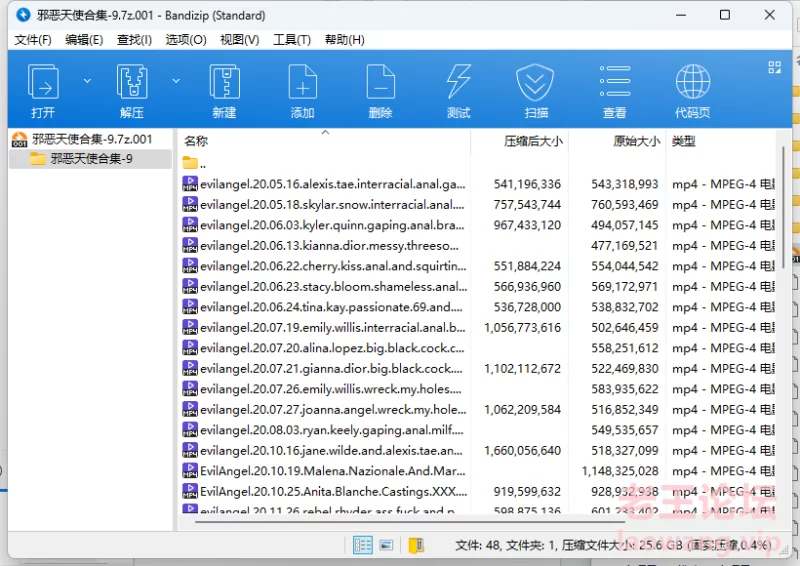Viewport: 800px width, 566px height.
Task: Click the Delete (删除) file icon
Action: pos(381,82)
